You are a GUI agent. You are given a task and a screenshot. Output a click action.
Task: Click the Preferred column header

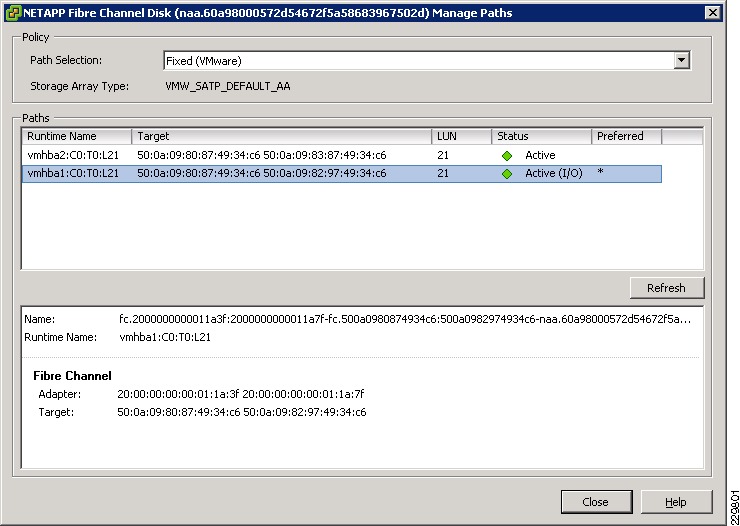626,136
